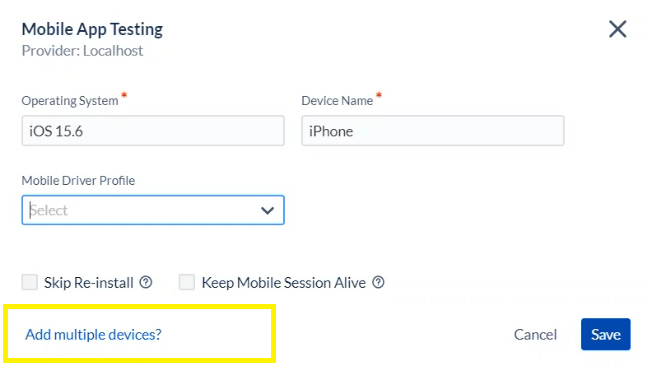Show help info for Keep Mobile Session Alive
The image size is (648, 371).
tap(378, 283)
